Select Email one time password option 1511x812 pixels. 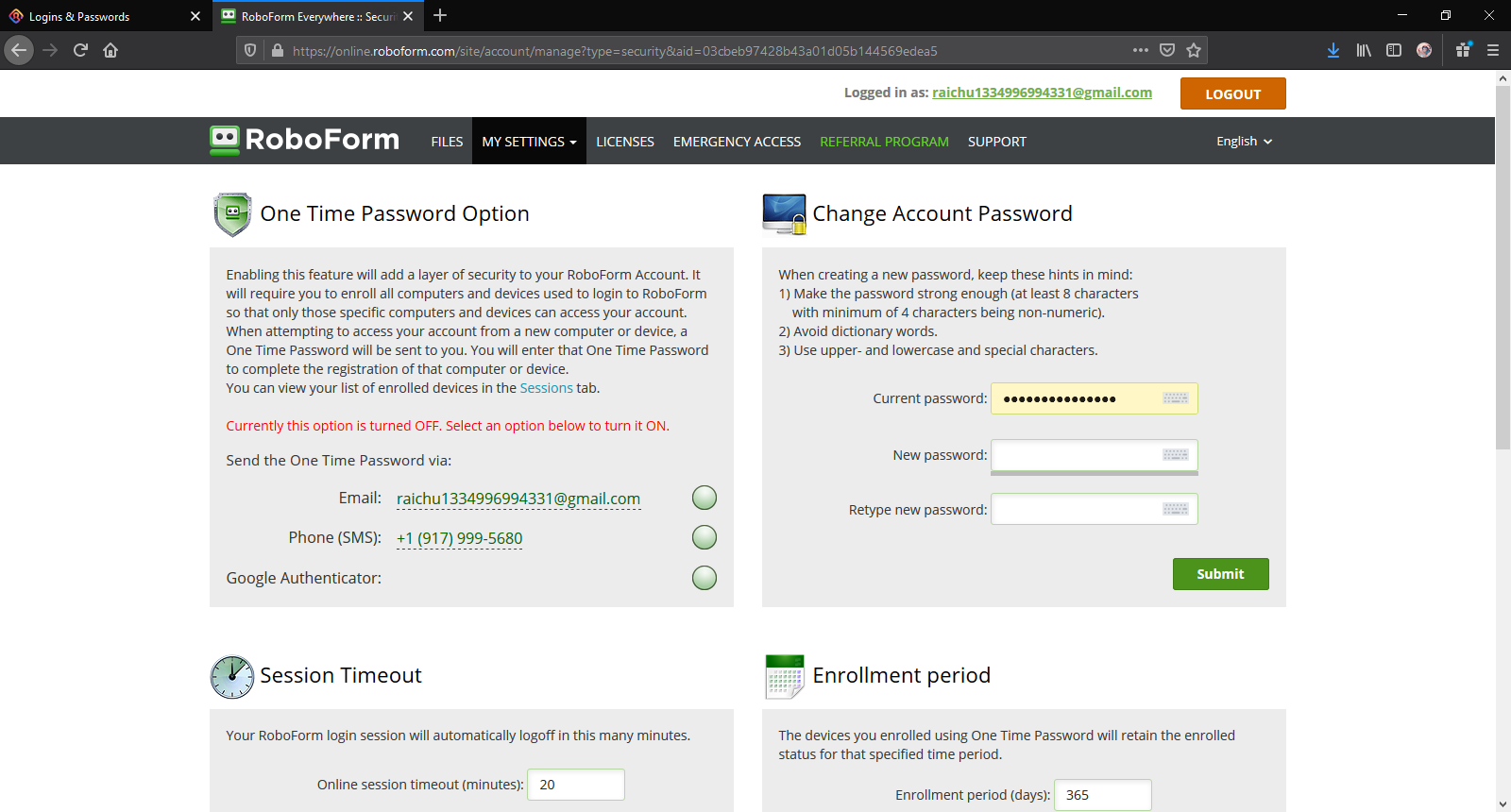(705, 498)
